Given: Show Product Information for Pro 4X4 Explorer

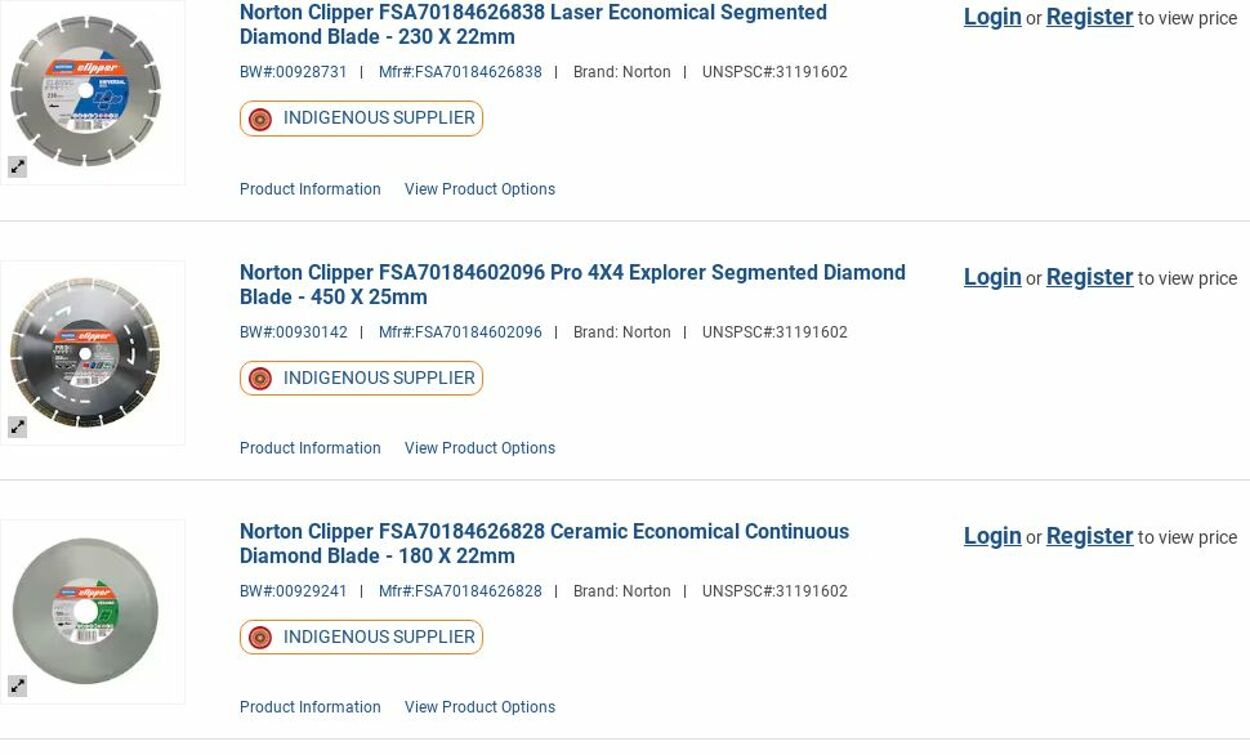Looking at the screenshot, I should point(310,448).
